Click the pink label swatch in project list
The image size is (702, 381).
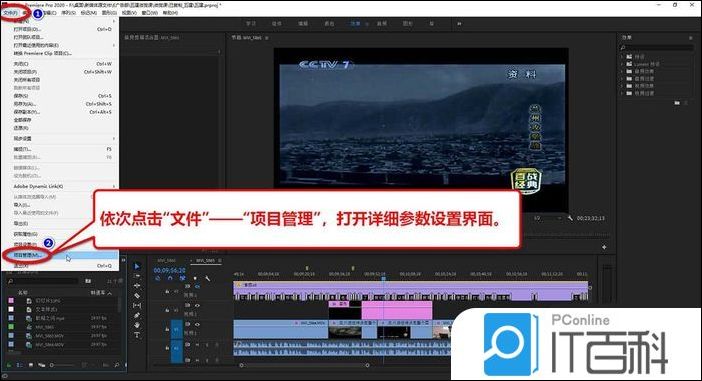(11, 301)
